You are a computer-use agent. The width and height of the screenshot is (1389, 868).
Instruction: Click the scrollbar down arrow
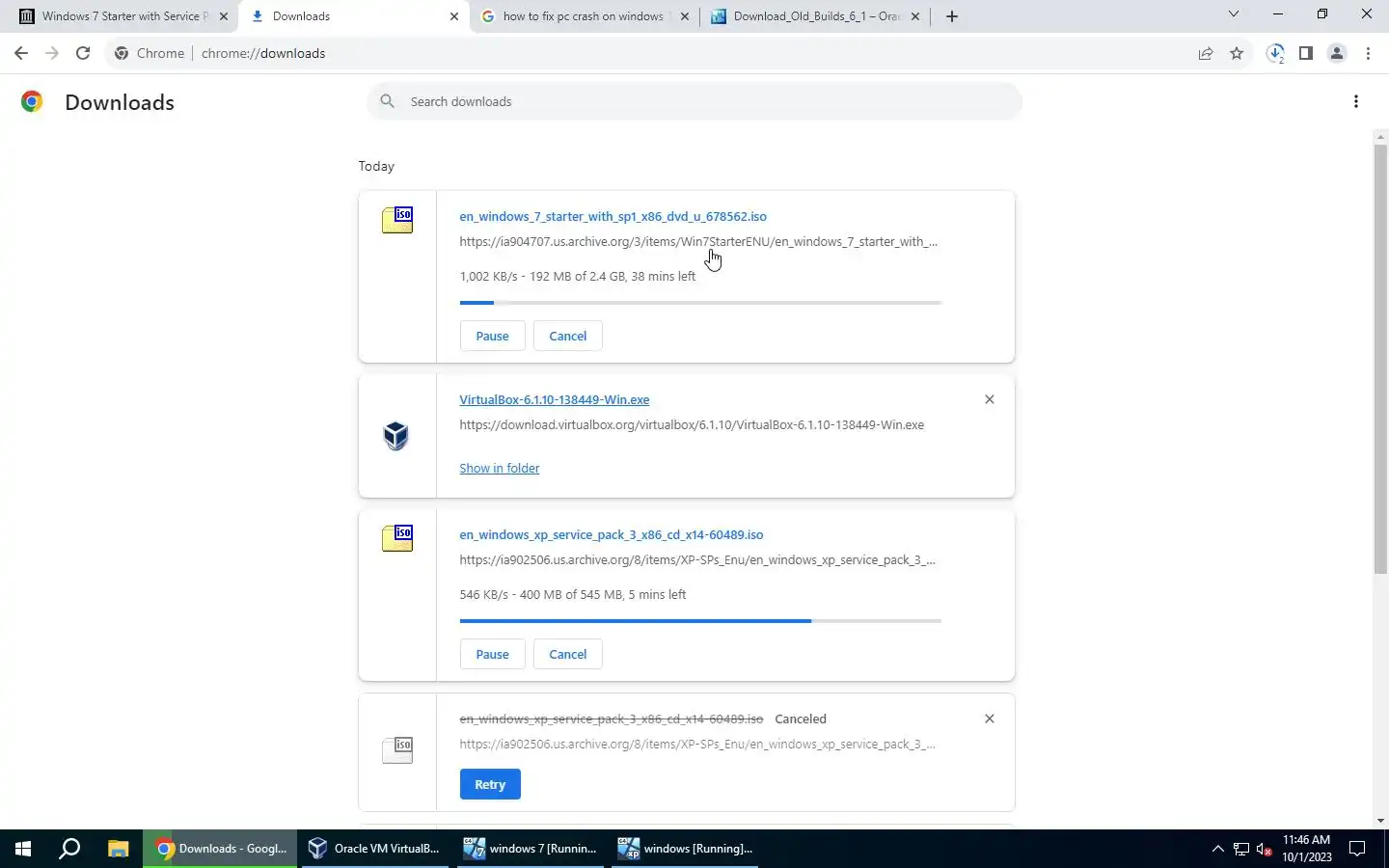[x=1380, y=821]
